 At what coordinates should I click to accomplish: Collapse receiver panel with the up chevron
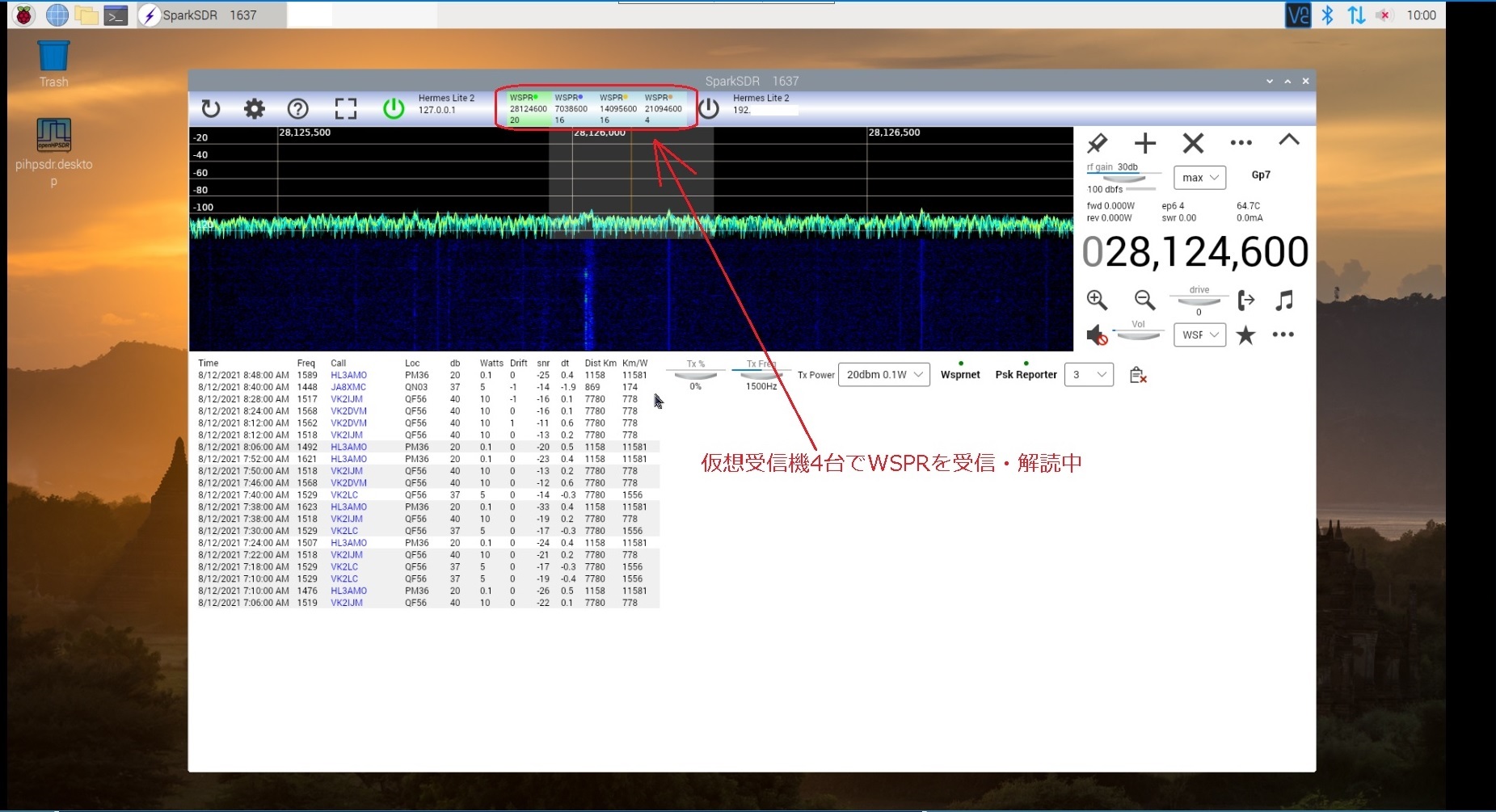(x=1289, y=140)
